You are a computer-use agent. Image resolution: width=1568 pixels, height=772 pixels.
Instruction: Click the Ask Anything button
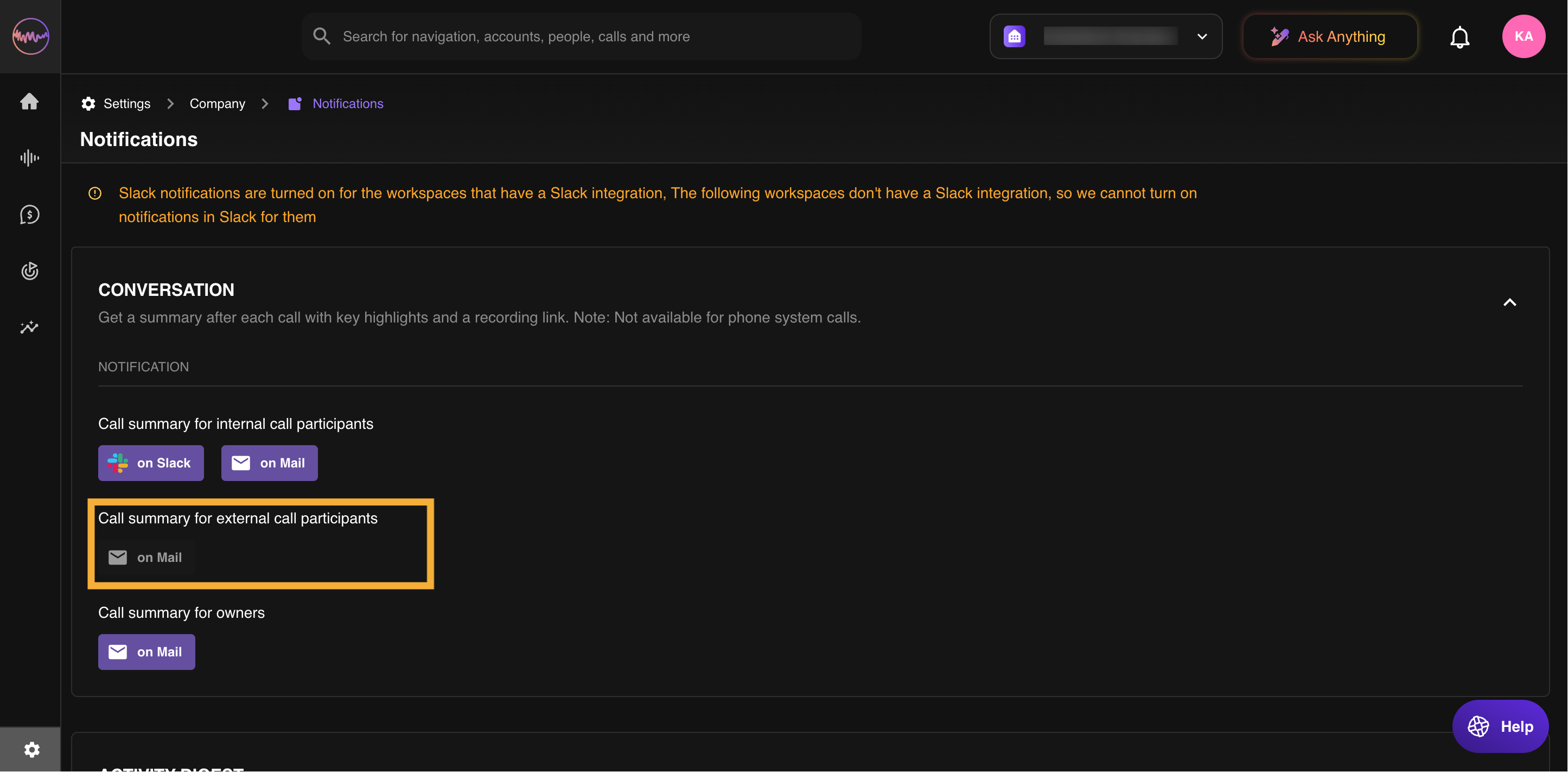pos(1329,36)
